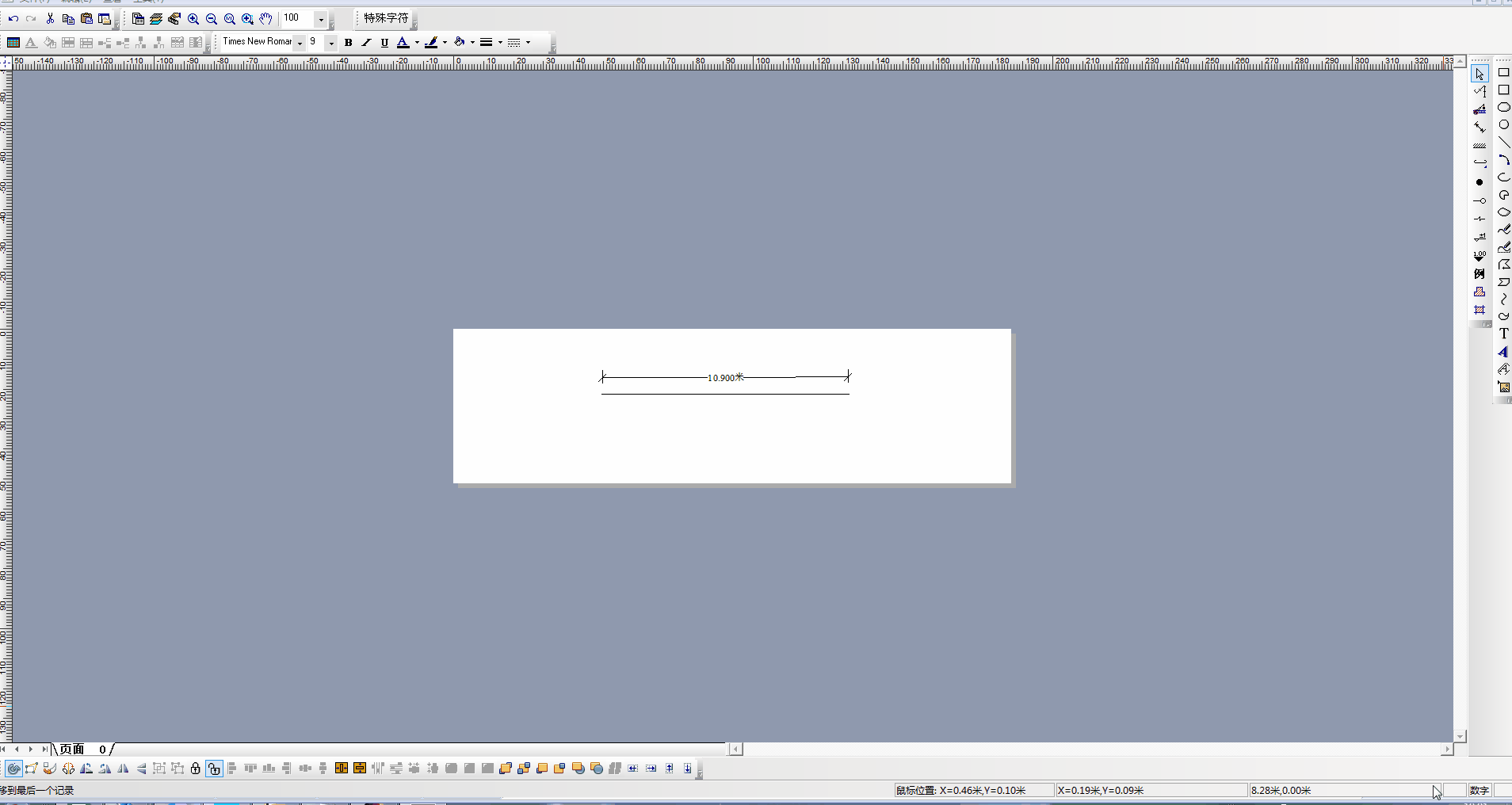Click the 特殊字符 special characters button
This screenshot has height=805, width=1512.
[386, 18]
